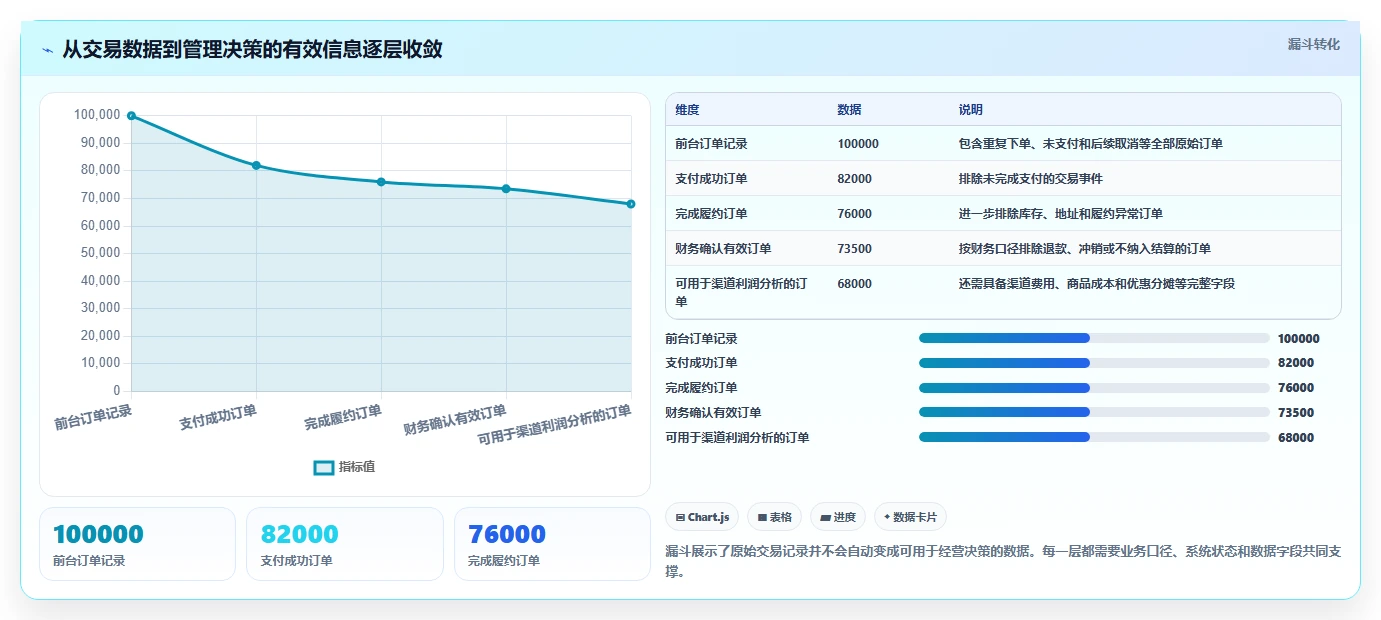Viewport: 1381px width, 620px height.
Task: Click the progress bar for 财务确认有效订单
Action: click(x=1094, y=412)
